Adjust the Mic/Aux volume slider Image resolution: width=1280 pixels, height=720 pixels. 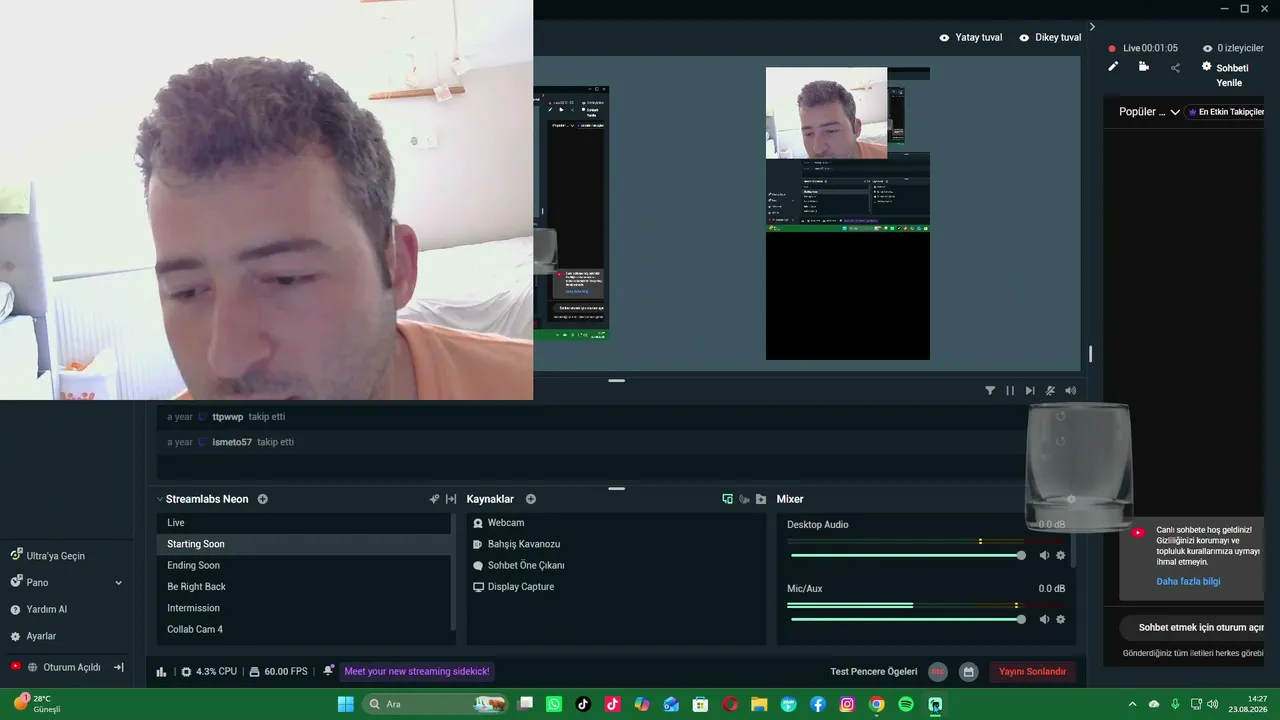point(906,619)
